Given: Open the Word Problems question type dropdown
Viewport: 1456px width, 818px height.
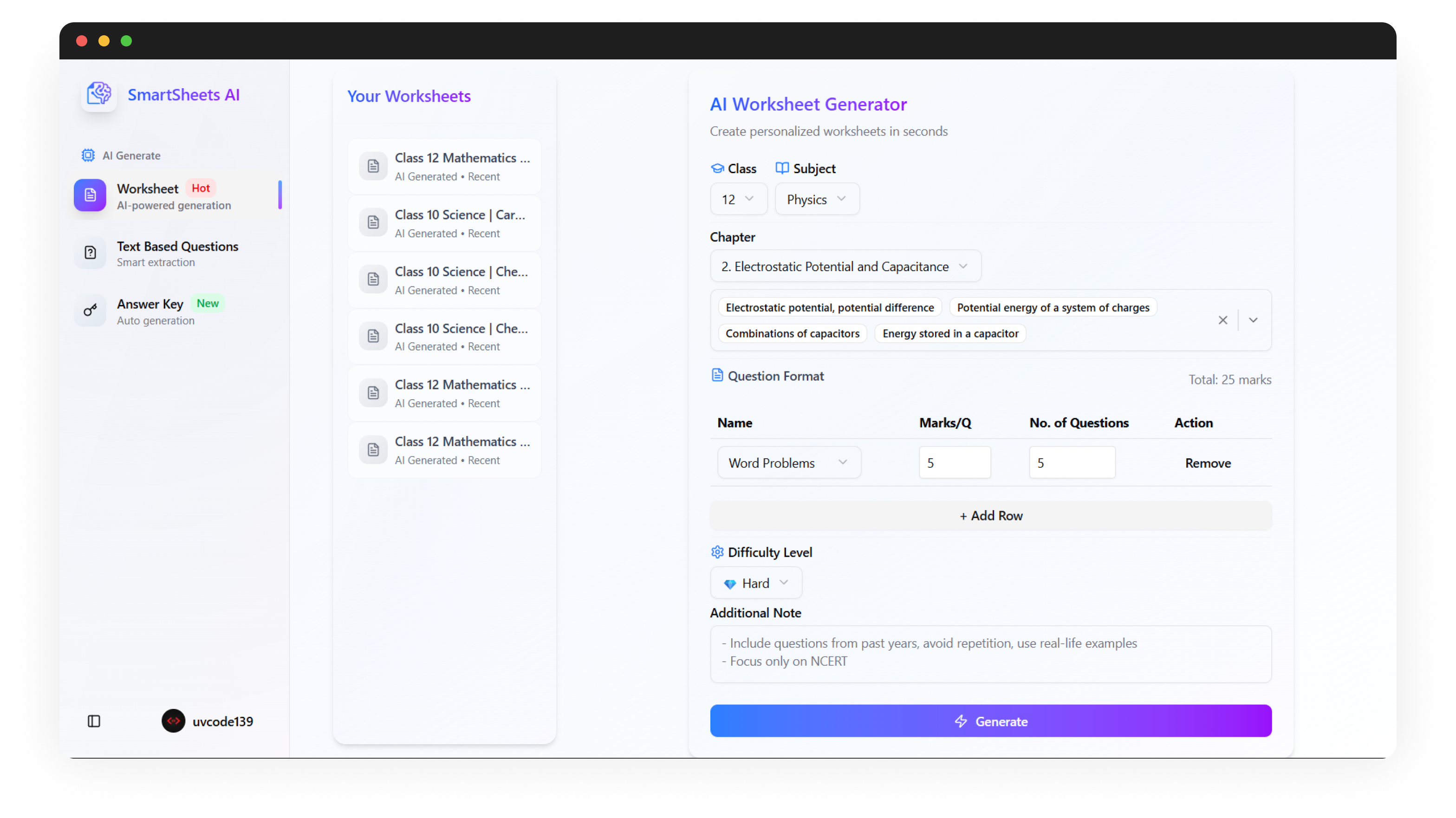Looking at the screenshot, I should point(788,463).
